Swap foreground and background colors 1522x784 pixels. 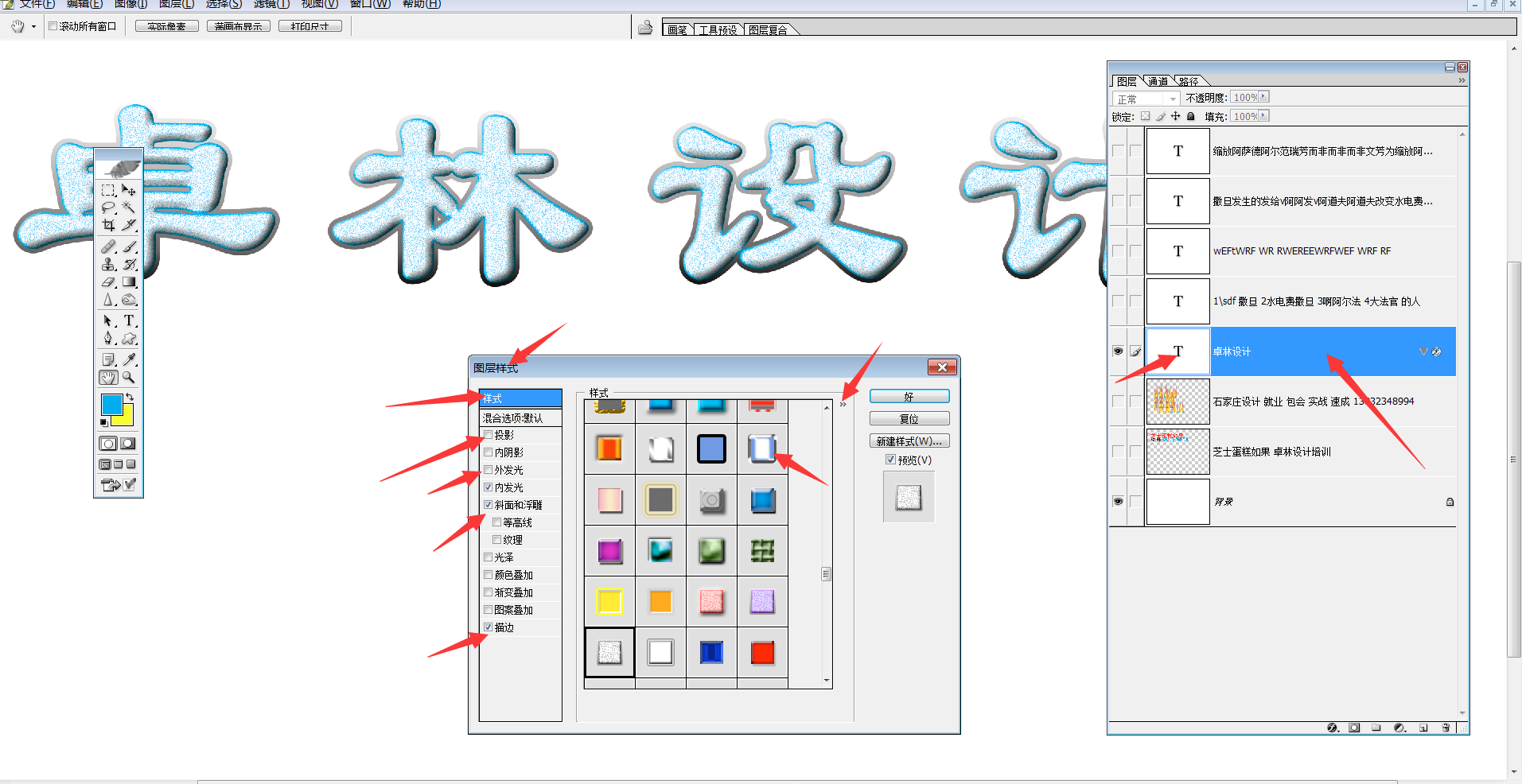pos(130,397)
